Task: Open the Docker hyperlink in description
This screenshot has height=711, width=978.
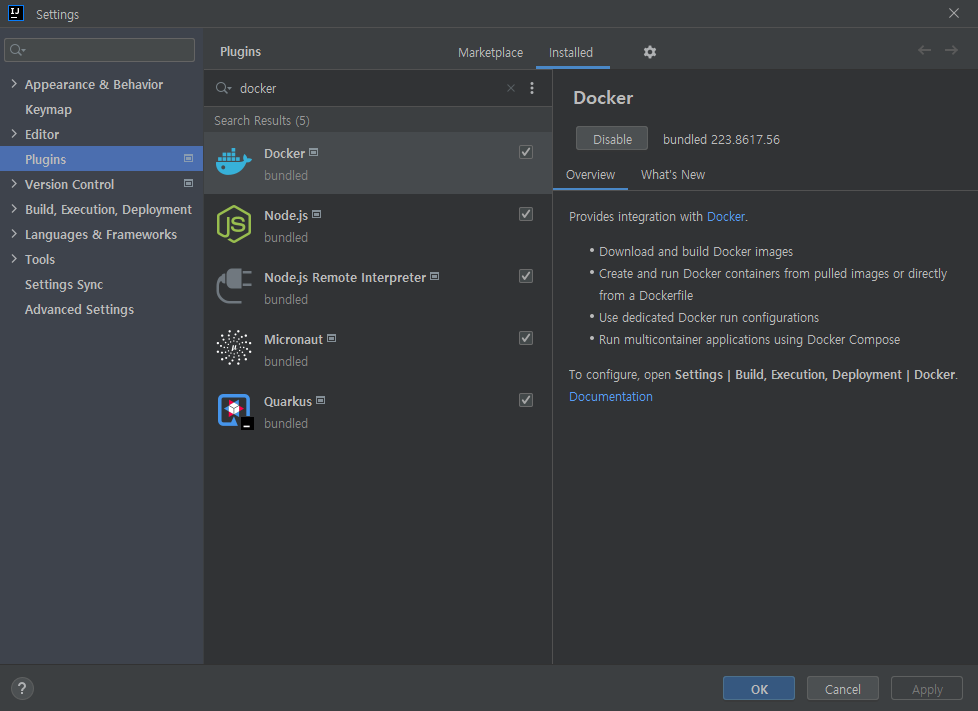Action: 725,216
